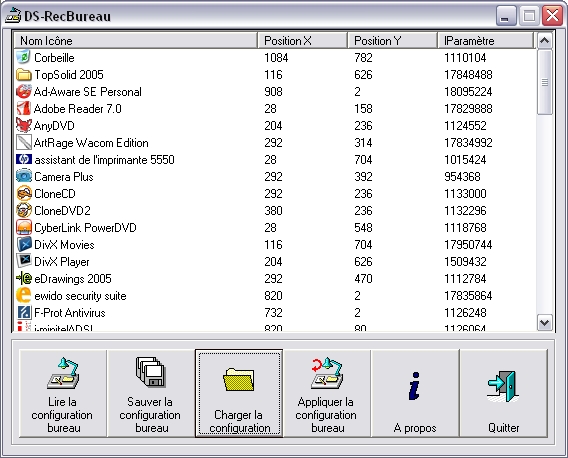Select CyberLink PowerDVD row text
Viewport: 568px width, 458px height.
point(85,228)
